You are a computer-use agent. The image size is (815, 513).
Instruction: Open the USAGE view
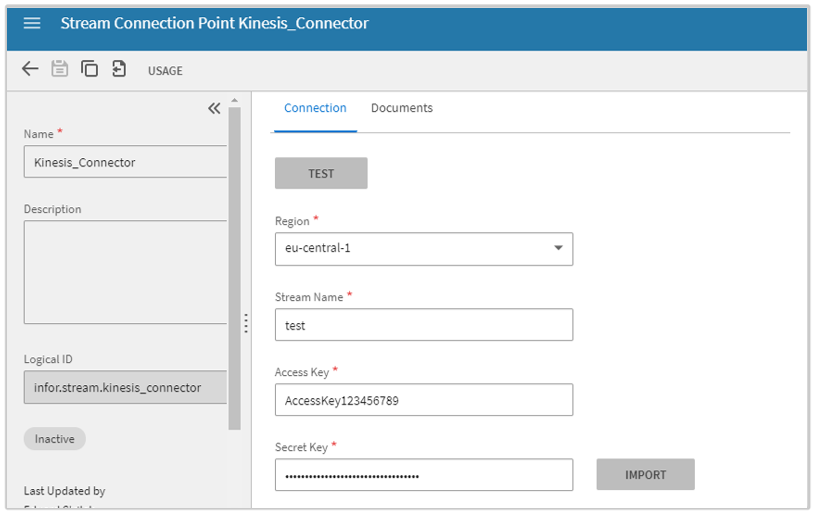pyautogui.click(x=165, y=71)
